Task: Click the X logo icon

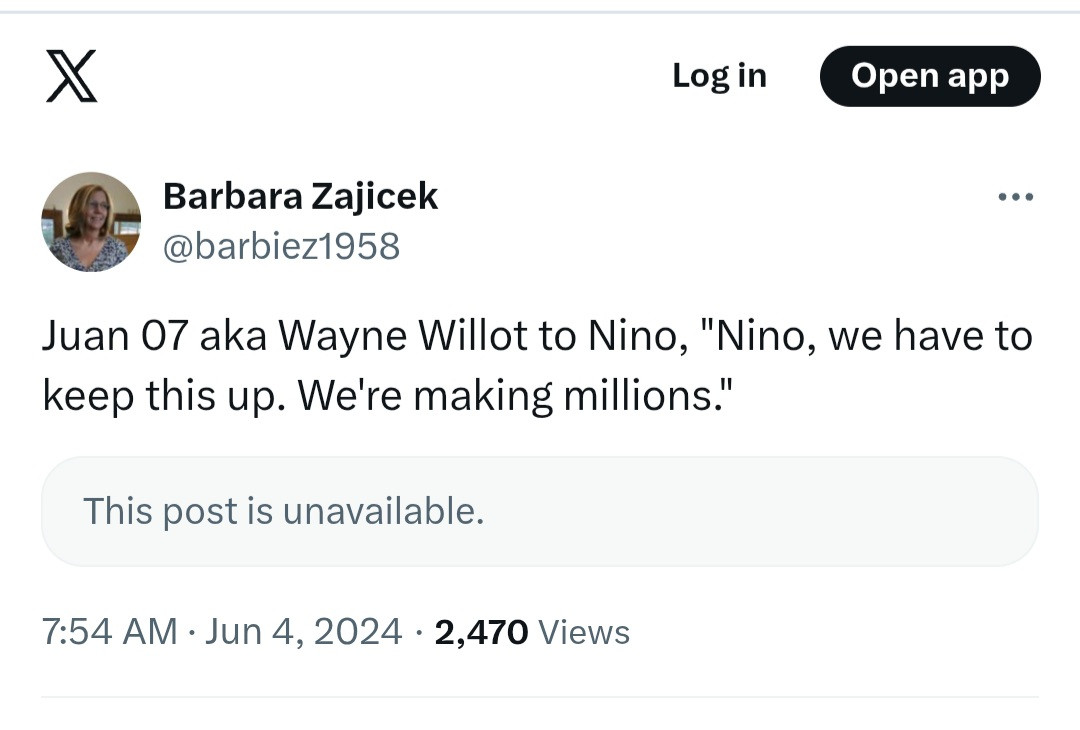Action: click(72, 77)
